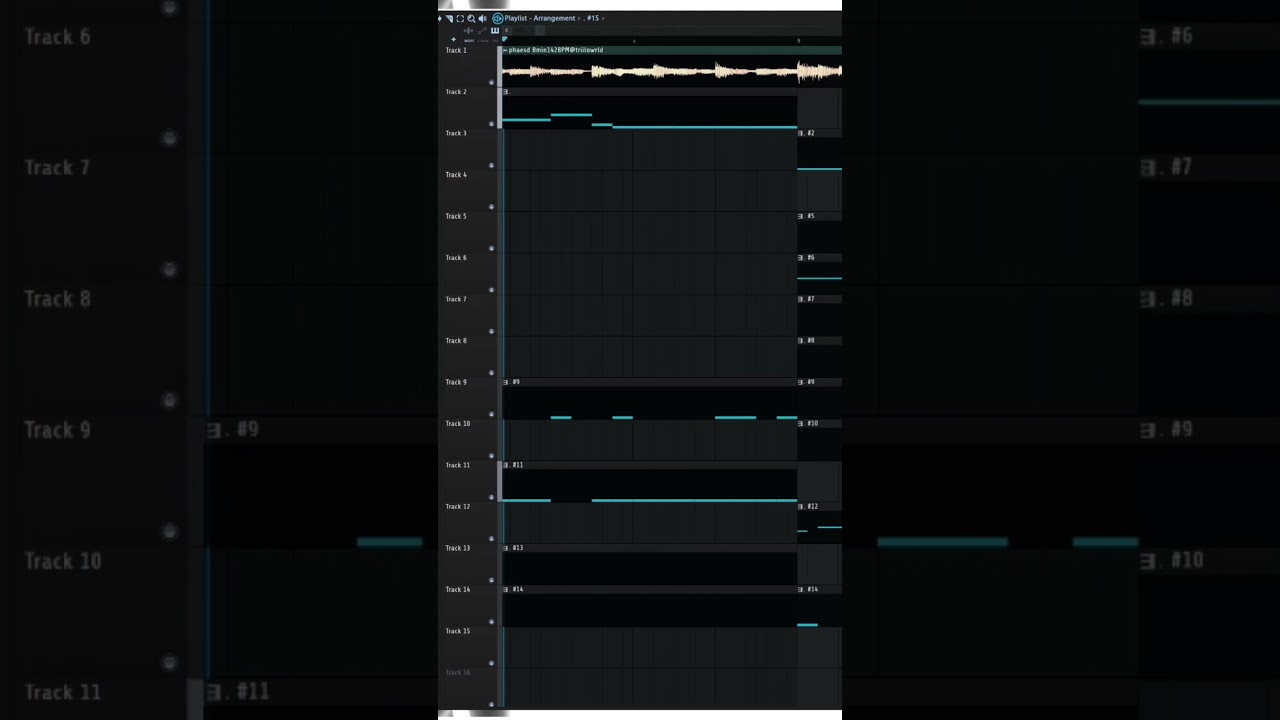This screenshot has height=720, width=1280.
Task: Click the speaker playback tool icon
Action: pyautogui.click(x=482, y=18)
